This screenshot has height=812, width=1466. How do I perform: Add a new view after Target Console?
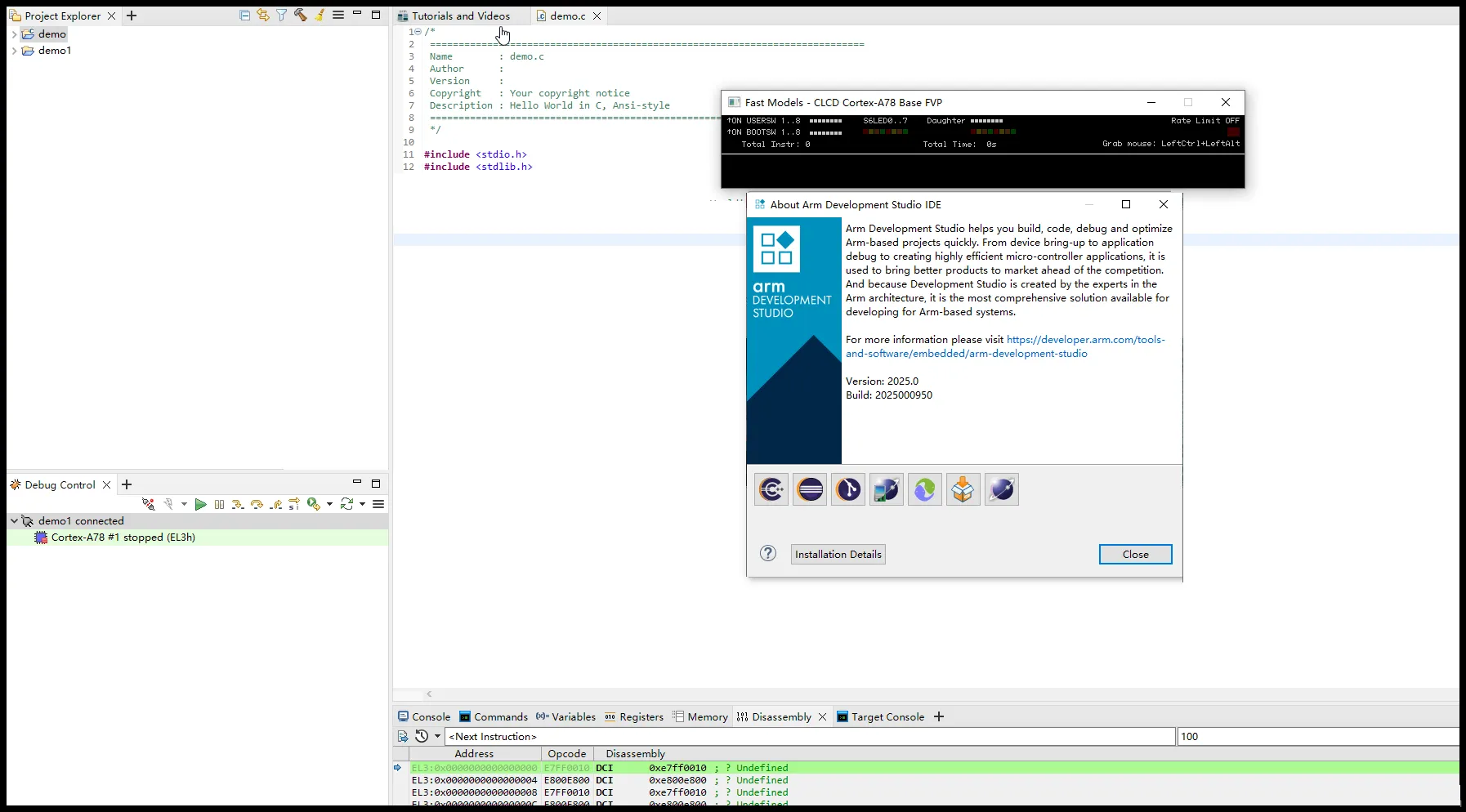pyautogui.click(x=939, y=716)
